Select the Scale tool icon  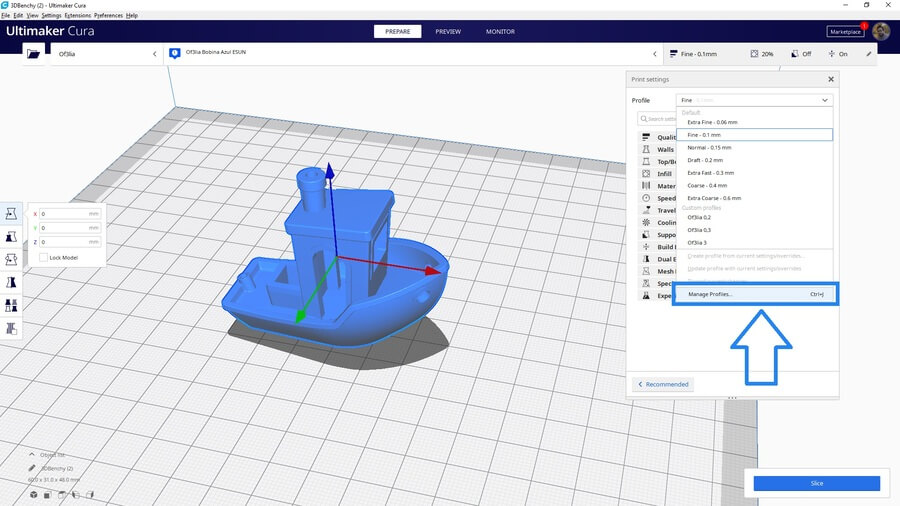tap(11, 237)
